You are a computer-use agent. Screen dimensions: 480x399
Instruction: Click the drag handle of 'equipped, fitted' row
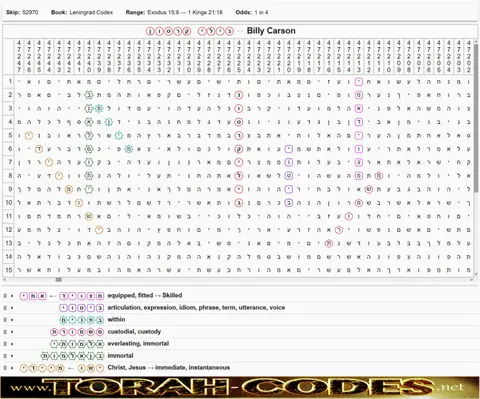(x=5, y=296)
